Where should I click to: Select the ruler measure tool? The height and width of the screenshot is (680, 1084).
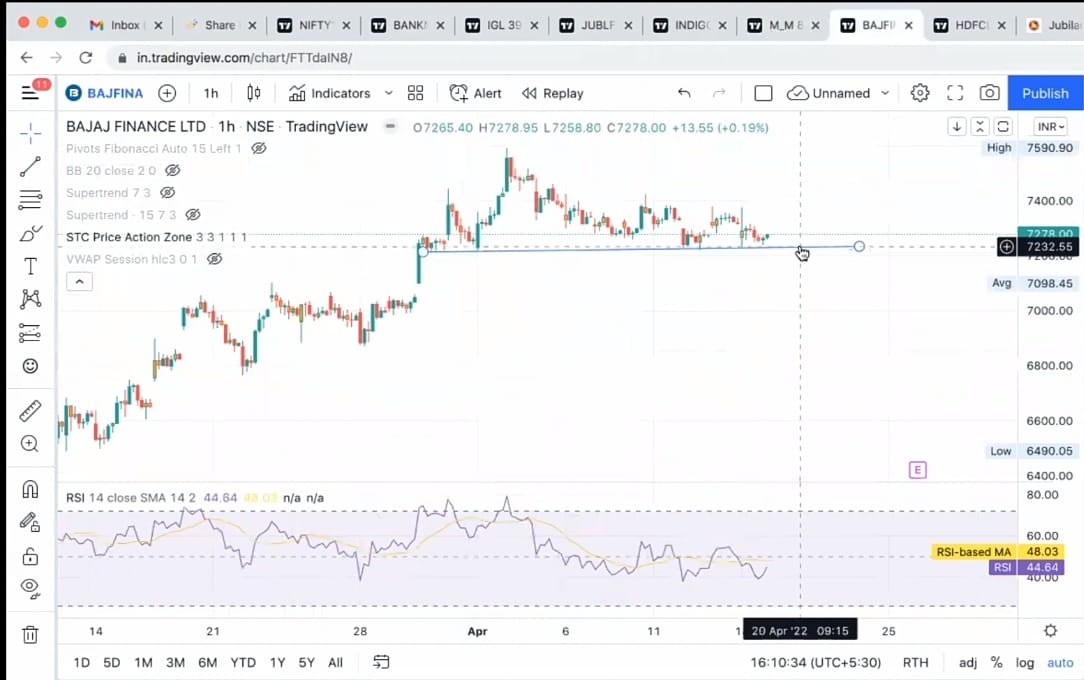[30, 410]
